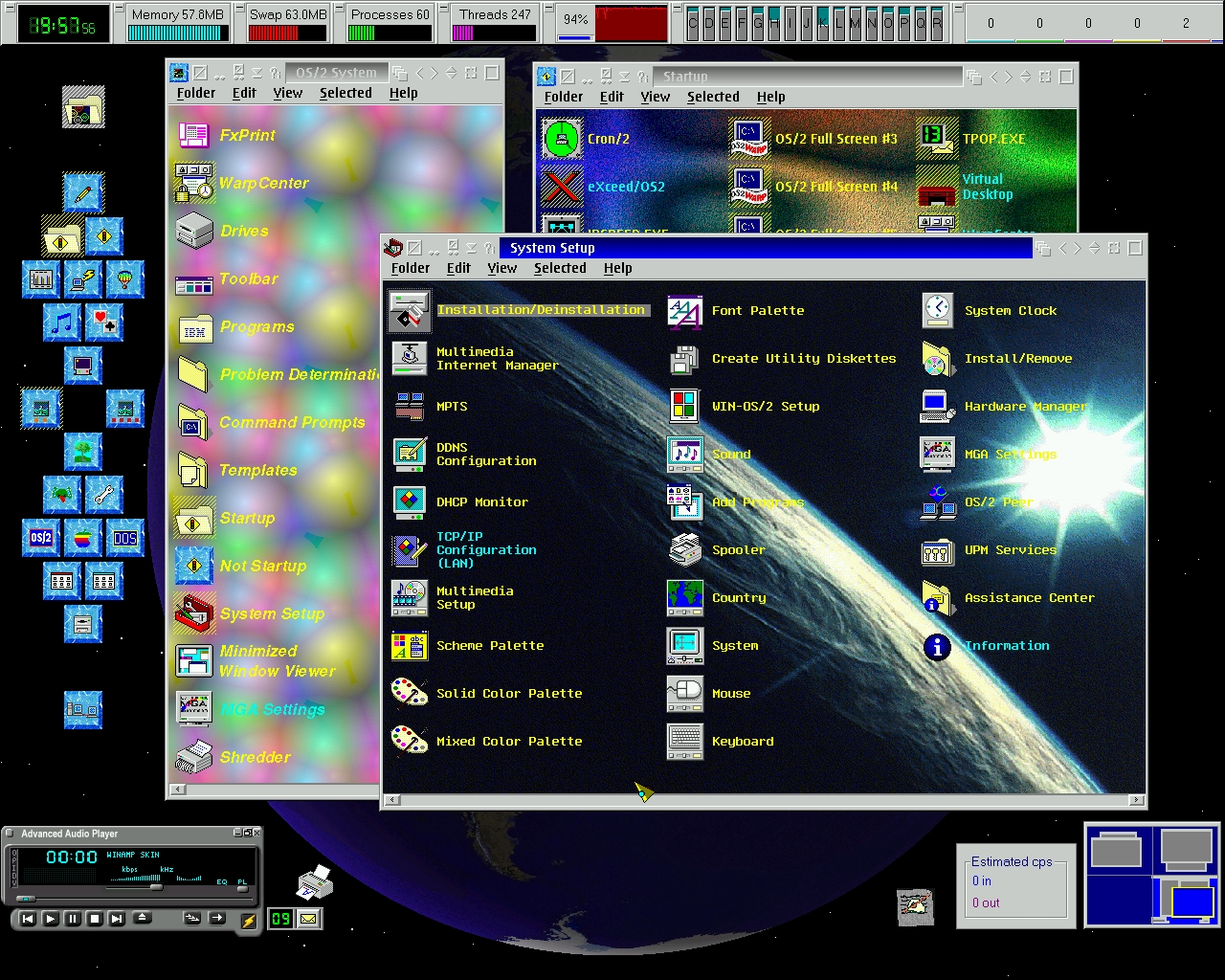The image size is (1225, 980).
Task: Click the mail envelope icon near player
Action: tap(308, 919)
